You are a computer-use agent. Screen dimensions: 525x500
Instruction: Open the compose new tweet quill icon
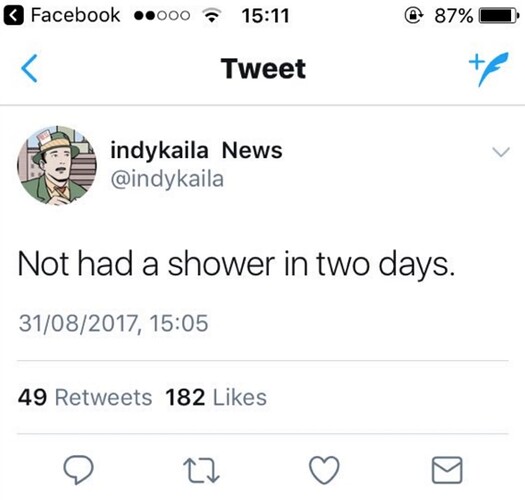[x=489, y=69]
